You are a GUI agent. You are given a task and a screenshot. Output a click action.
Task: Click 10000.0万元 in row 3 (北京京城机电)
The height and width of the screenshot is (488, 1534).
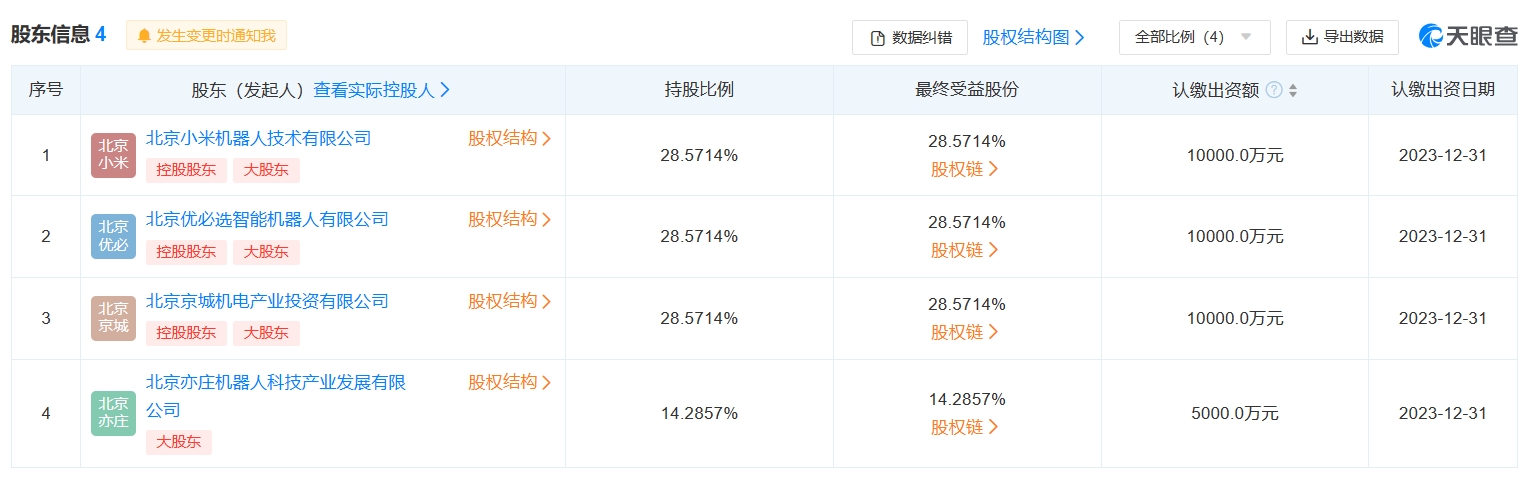[1236, 319]
